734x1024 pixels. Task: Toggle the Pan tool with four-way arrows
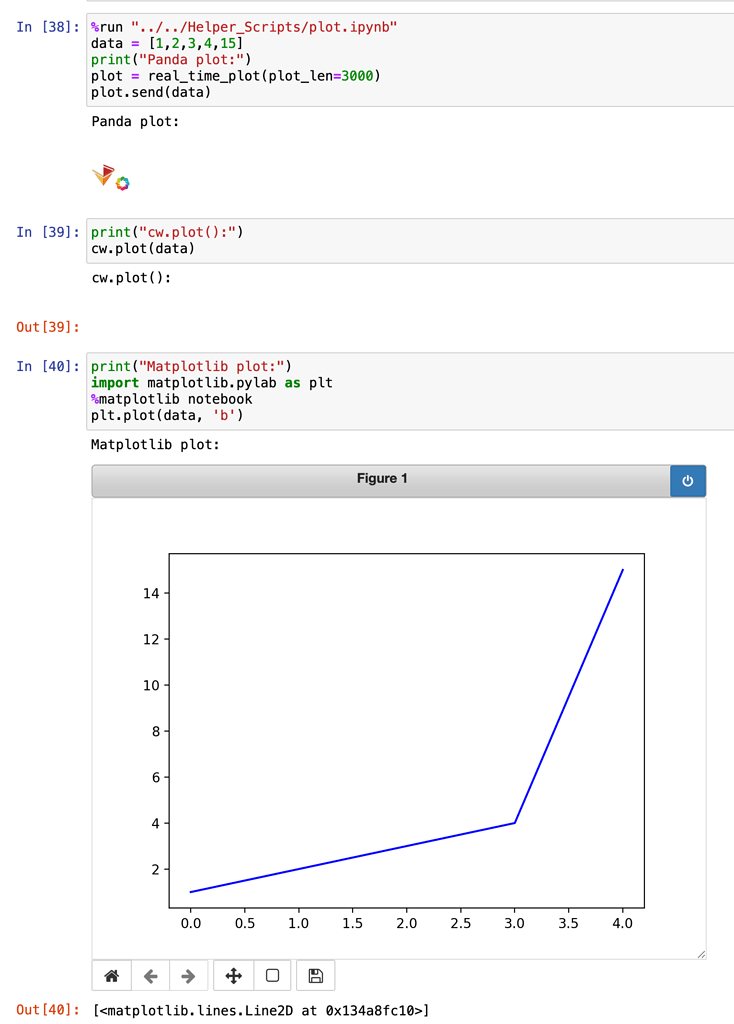(x=233, y=976)
